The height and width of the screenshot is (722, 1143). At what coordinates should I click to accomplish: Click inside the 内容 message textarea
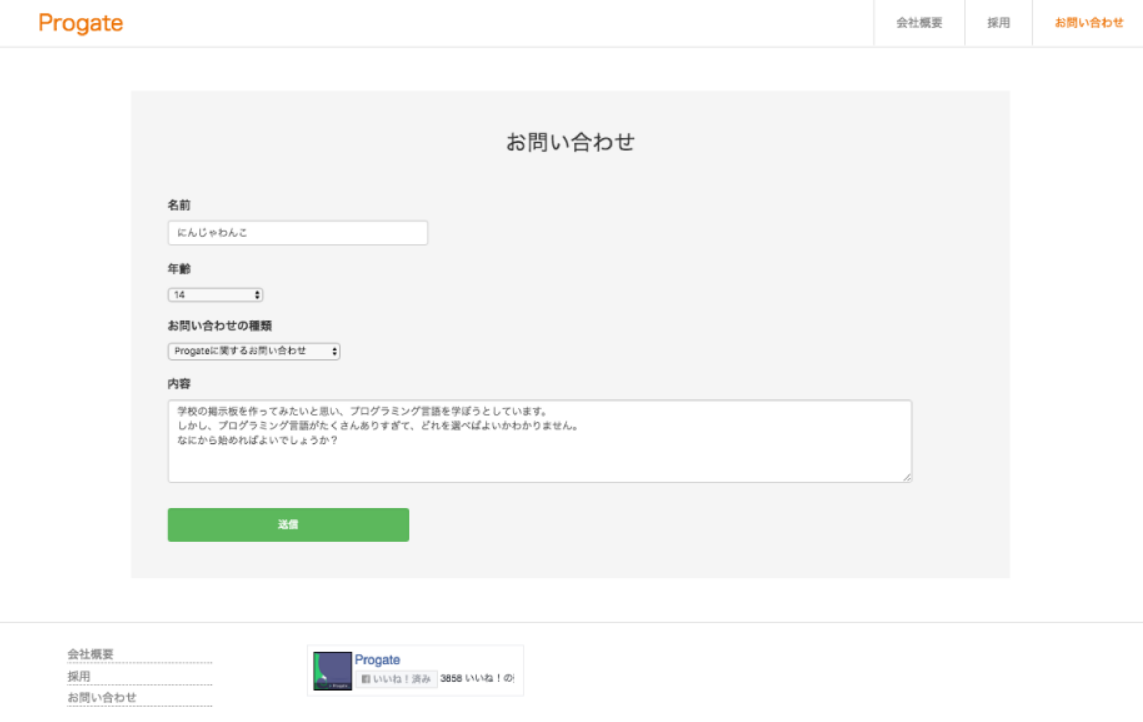(540, 440)
